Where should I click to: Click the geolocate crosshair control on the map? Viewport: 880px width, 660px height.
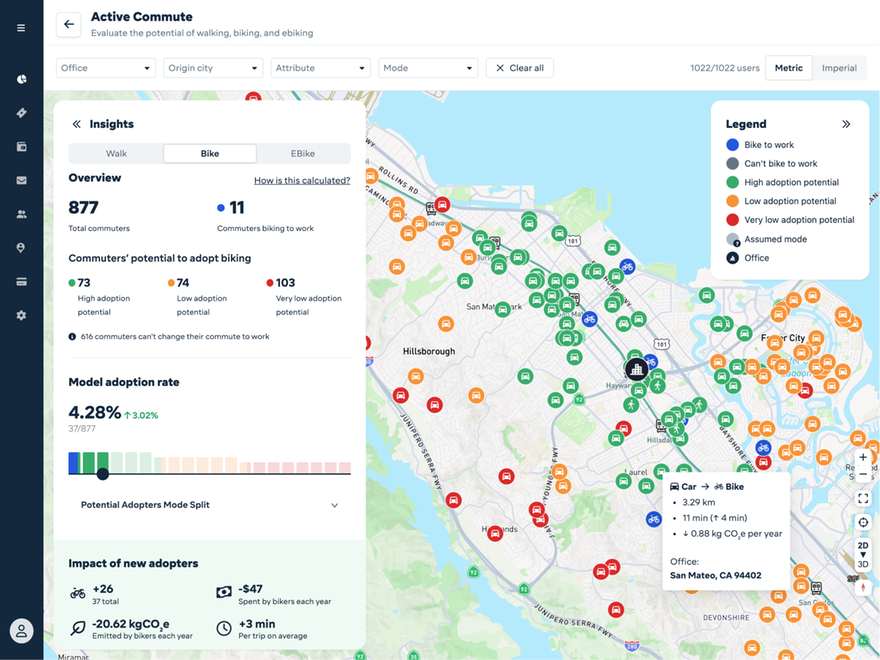tap(863, 522)
